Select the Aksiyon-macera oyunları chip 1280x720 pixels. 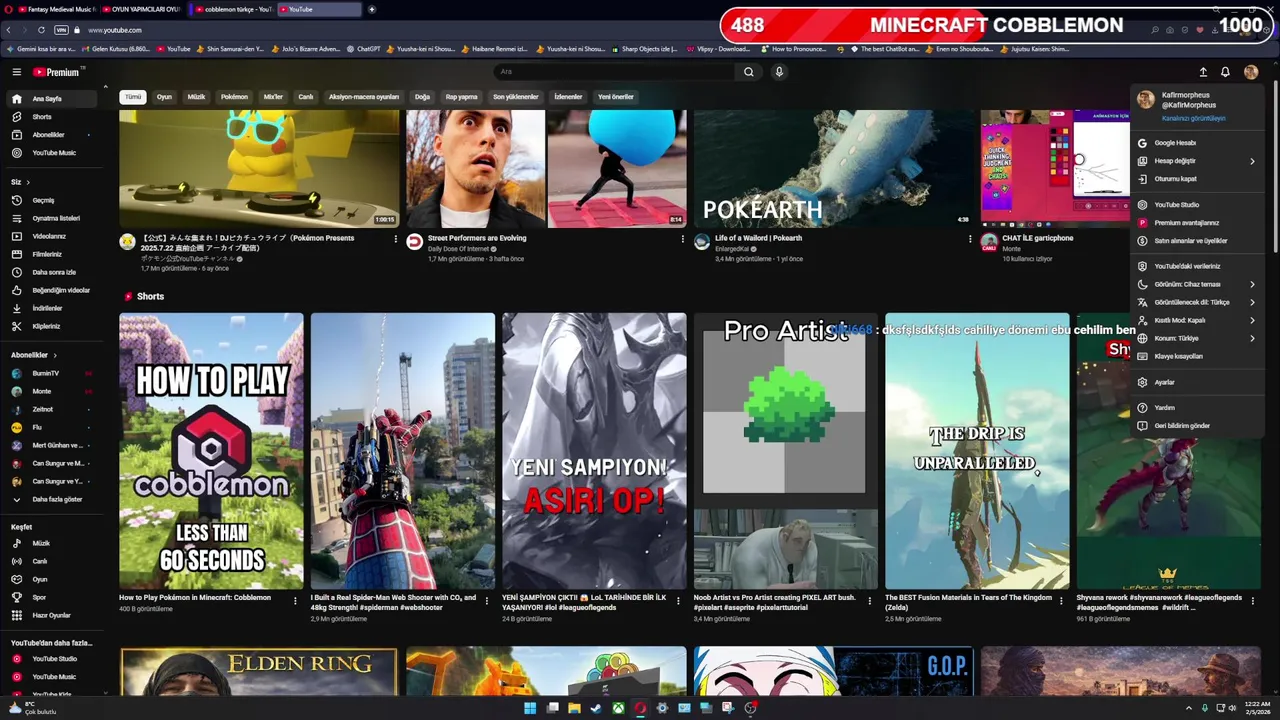(364, 97)
